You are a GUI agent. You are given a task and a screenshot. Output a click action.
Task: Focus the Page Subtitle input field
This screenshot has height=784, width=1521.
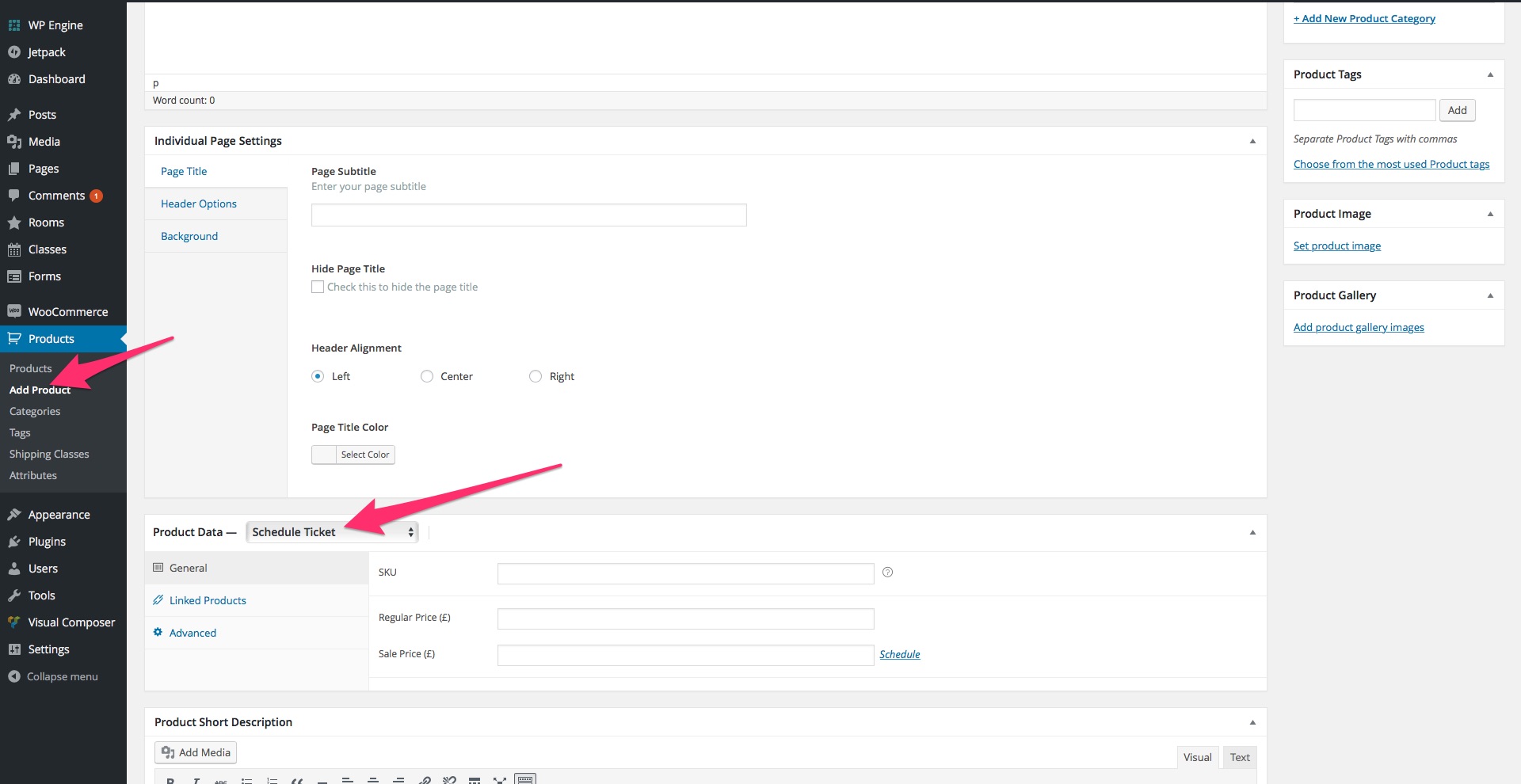point(529,215)
